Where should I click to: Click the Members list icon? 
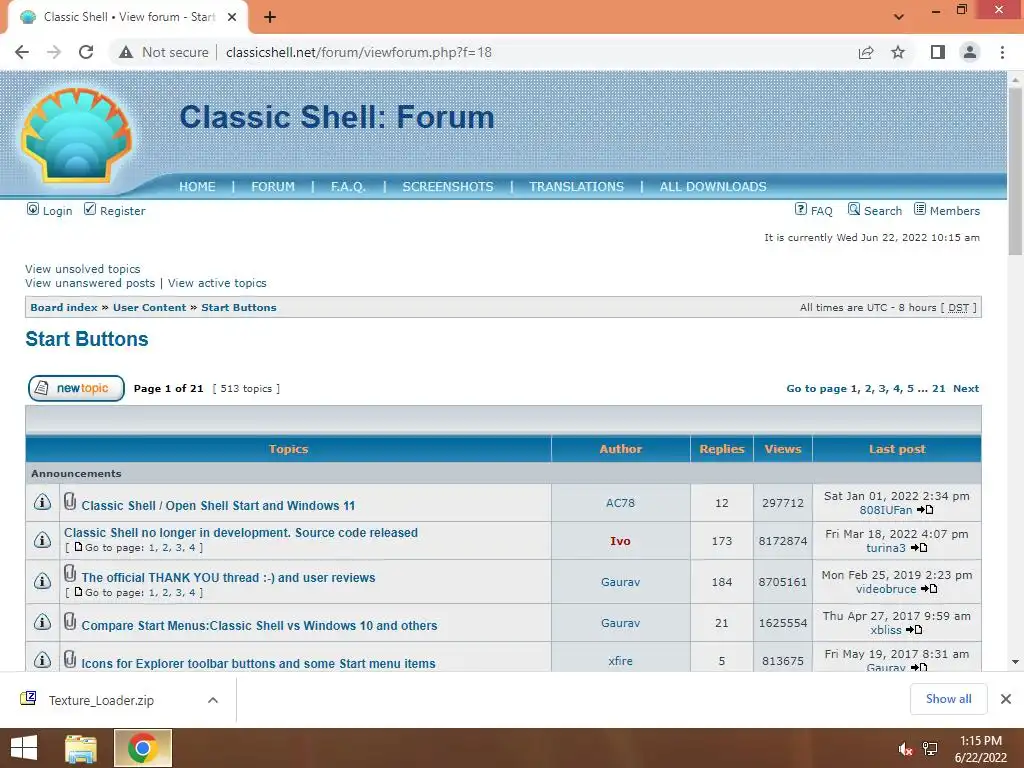(920, 209)
